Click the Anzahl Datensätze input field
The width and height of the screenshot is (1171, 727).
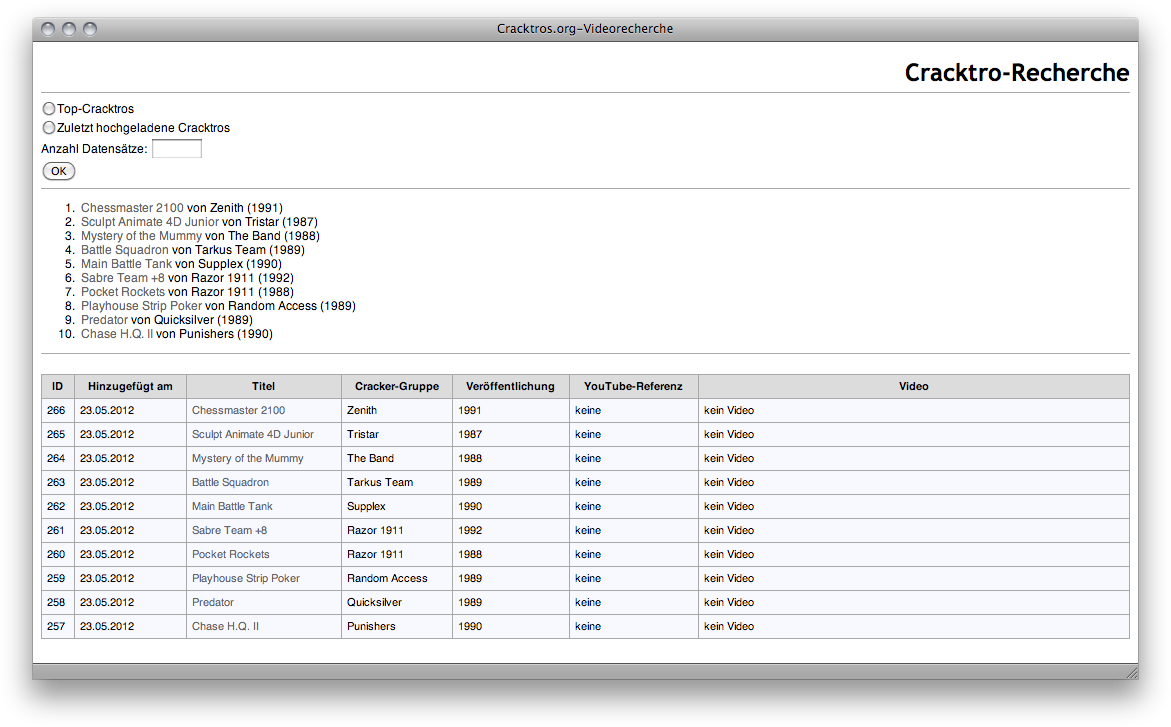177,149
